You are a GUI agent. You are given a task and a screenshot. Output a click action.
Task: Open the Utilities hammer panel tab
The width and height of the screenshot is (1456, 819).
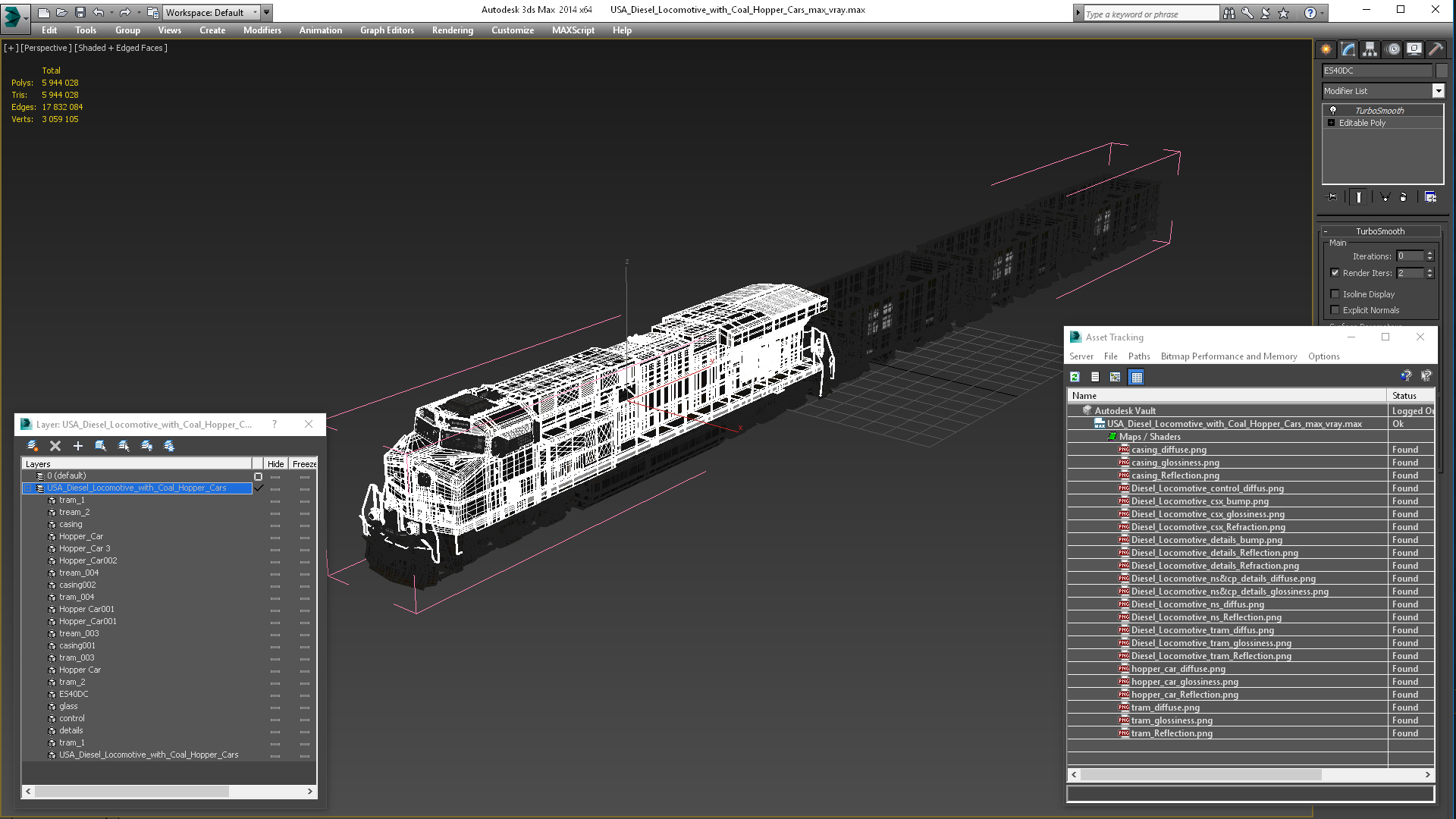pos(1436,49)
